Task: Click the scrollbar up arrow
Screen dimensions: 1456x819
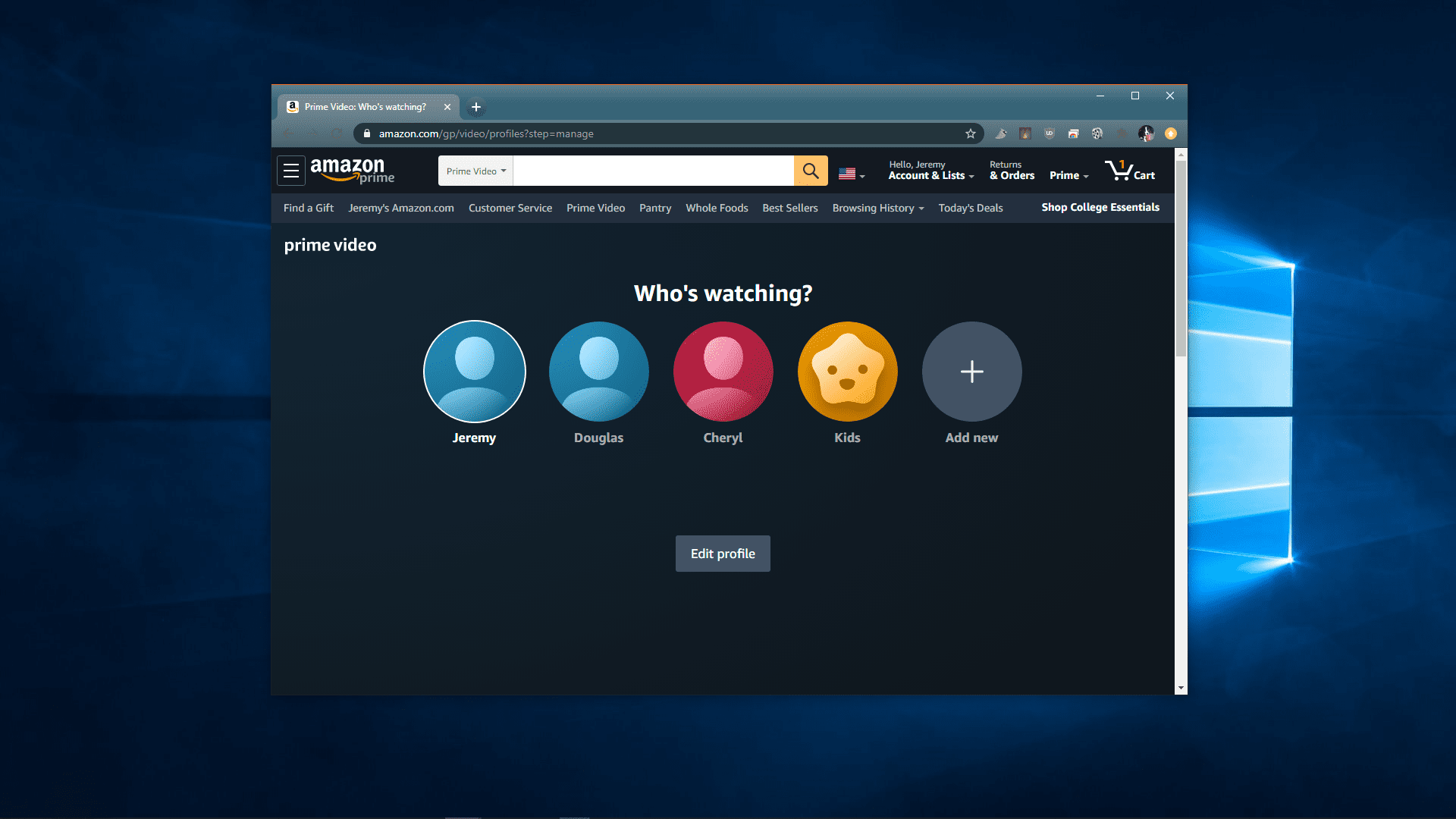Action: click(1181, 154)
